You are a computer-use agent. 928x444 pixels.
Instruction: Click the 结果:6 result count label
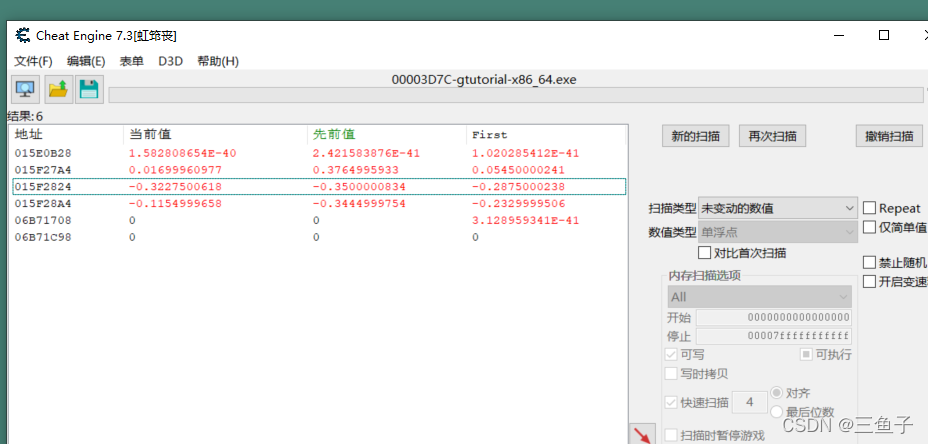(x=25, y=116)
